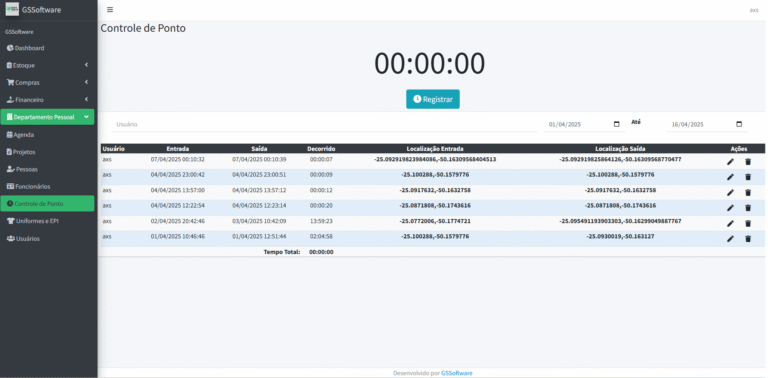Open calendar picker for 16/04/2025 end date
The image size is (768, 378).
pos(739,124)
